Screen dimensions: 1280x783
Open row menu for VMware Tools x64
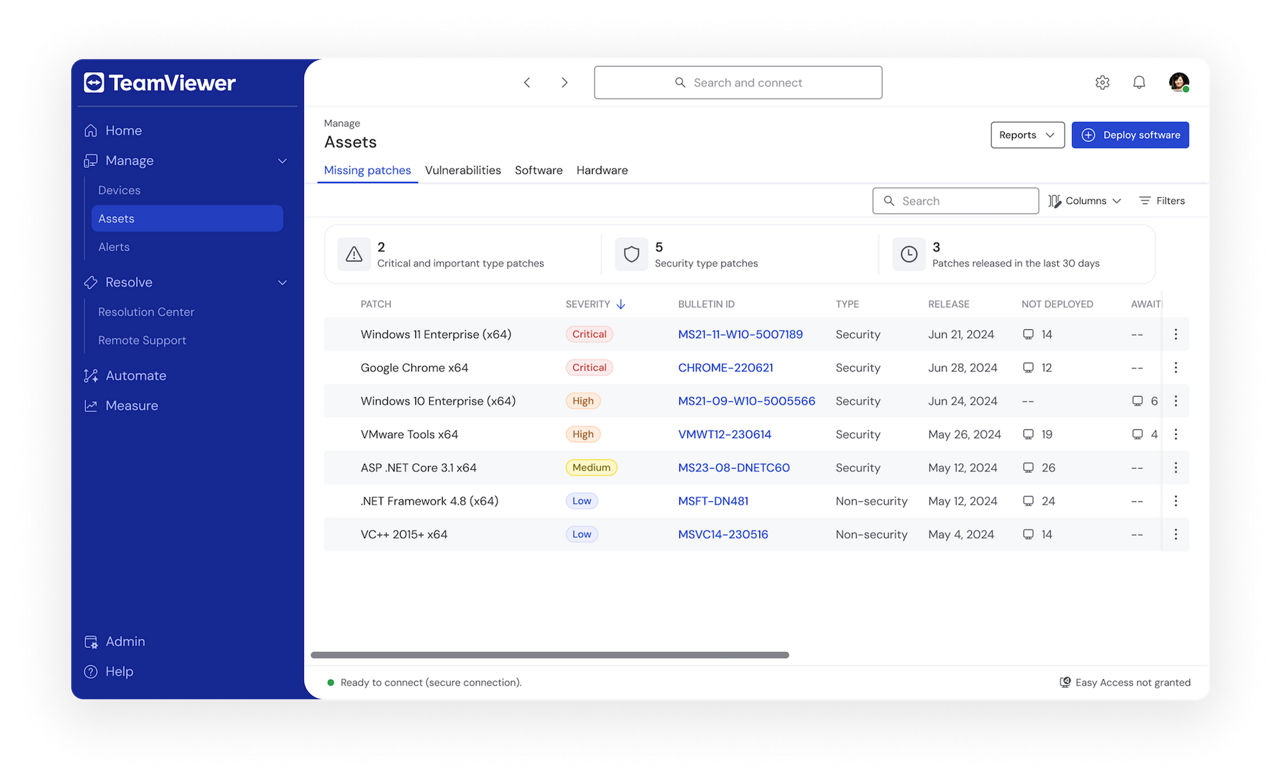(x=1176, y=434)
